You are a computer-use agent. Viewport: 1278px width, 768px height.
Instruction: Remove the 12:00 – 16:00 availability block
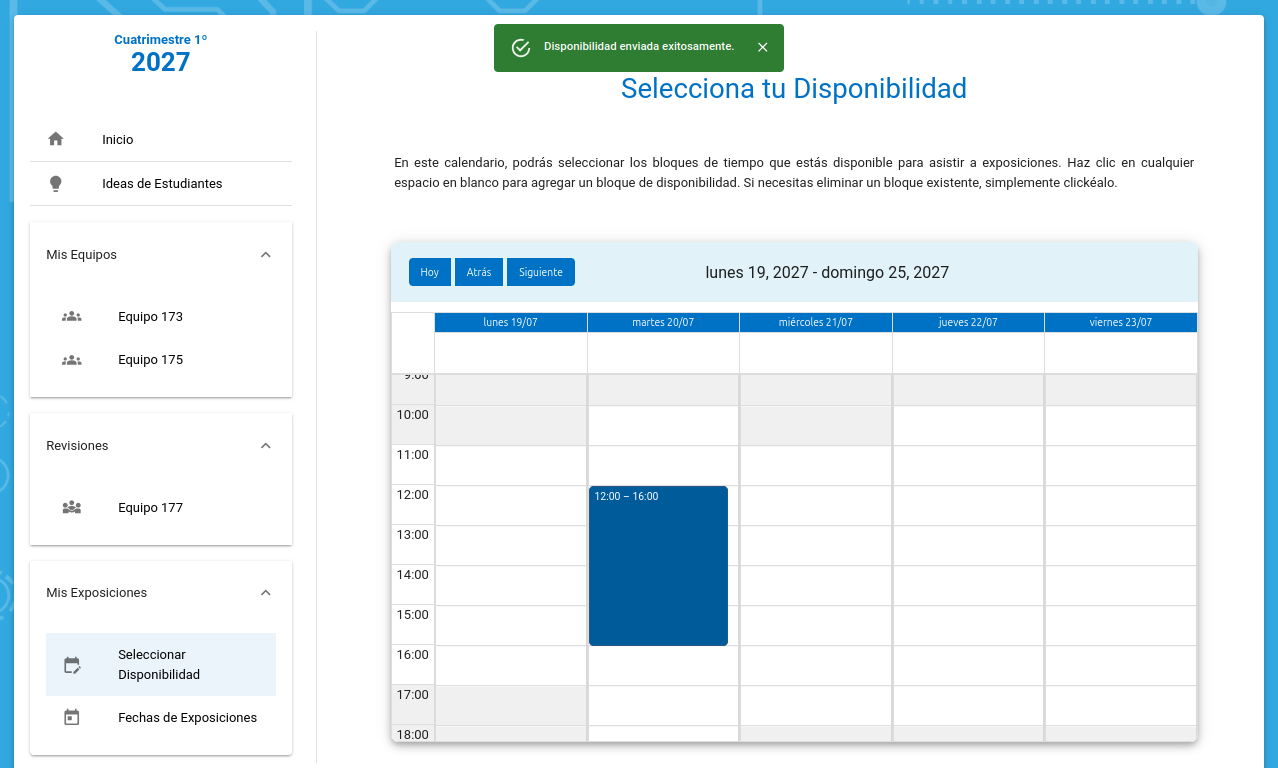pyautogui.click(x=658, y=566)
